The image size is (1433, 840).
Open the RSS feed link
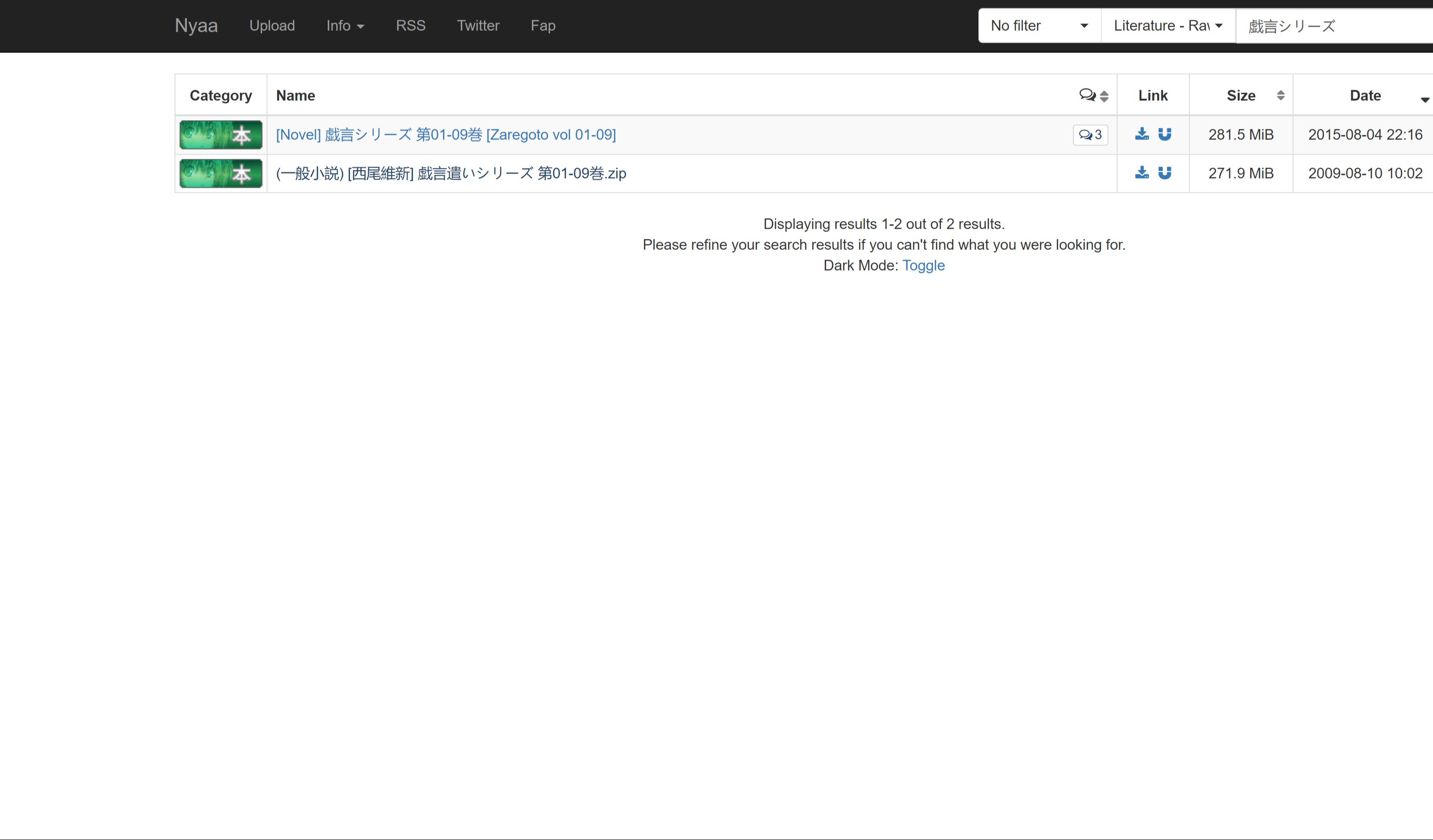[411, 26]
